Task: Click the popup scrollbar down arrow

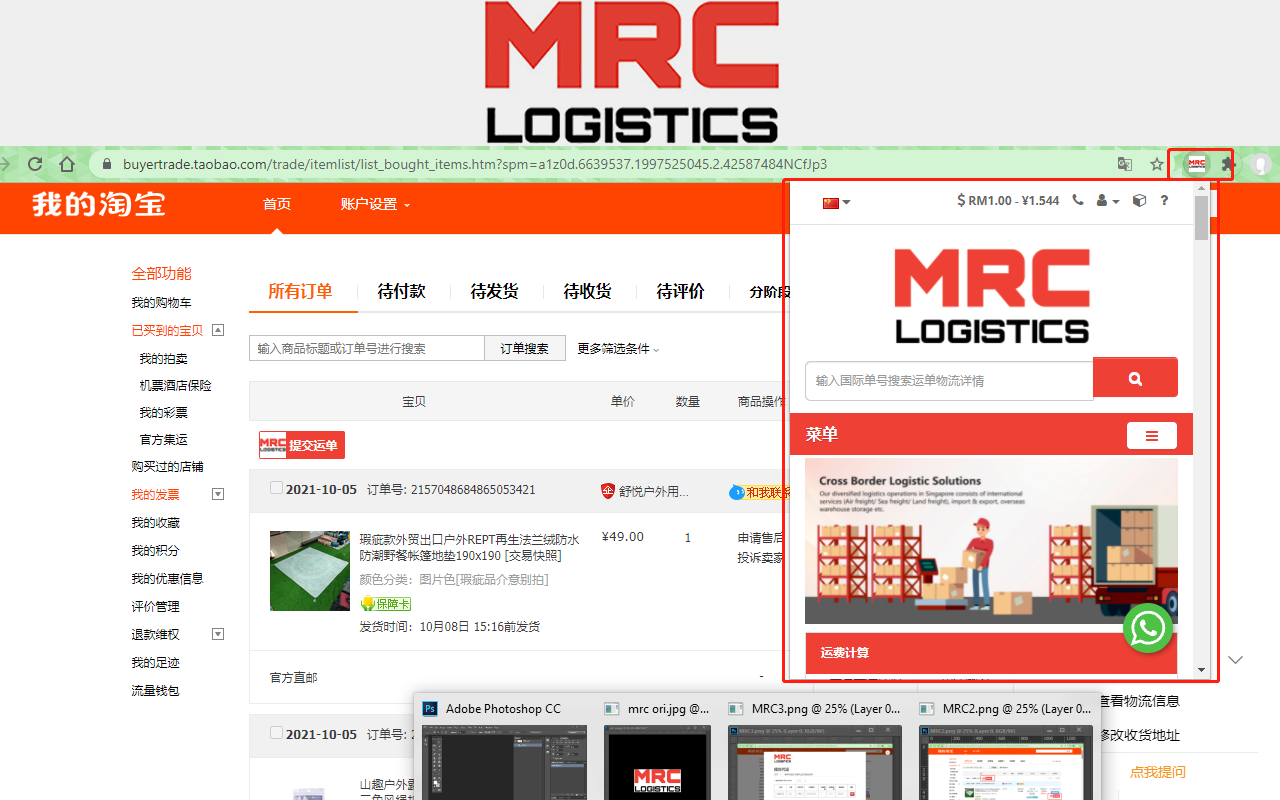Action: click(x=1201, y=669)
